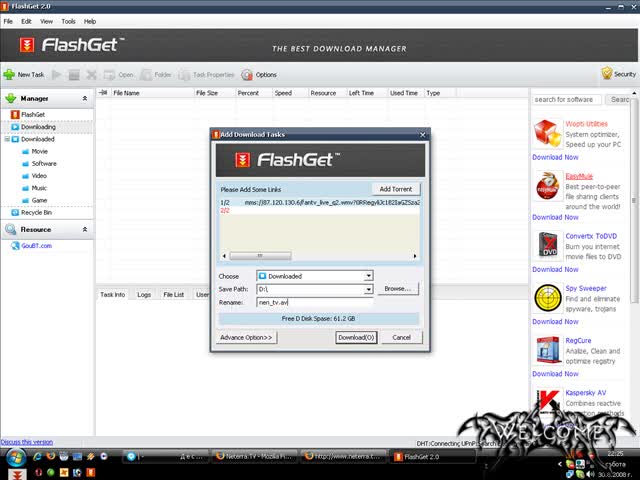The image size is (640, 480).
Task: Open Options from the toolbar
Action: [259, 75]
